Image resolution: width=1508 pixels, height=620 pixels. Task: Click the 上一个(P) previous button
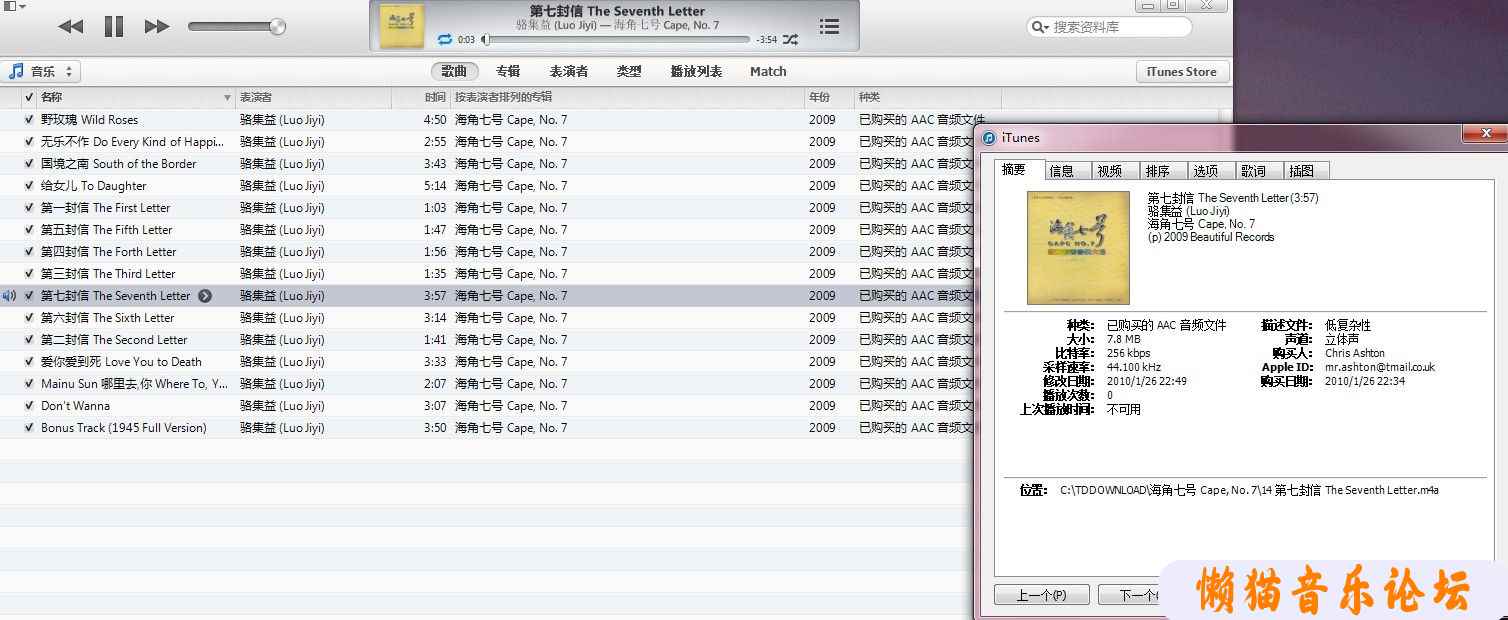coord(1040,596)
